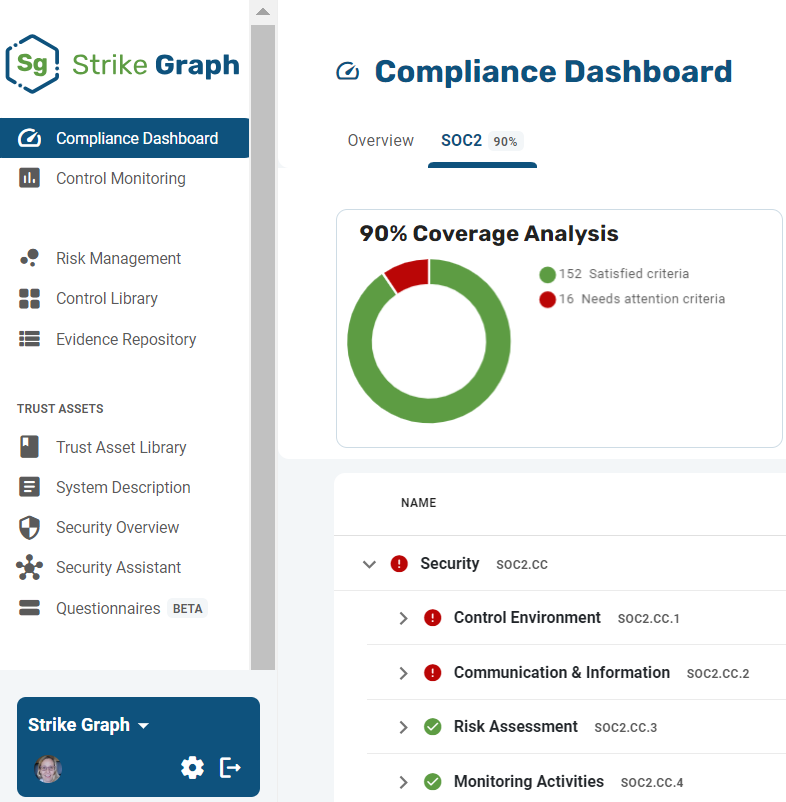Expand the Communication & Information row
The height and width of the screenshot is (802, 786).
(x=403, y=673)
